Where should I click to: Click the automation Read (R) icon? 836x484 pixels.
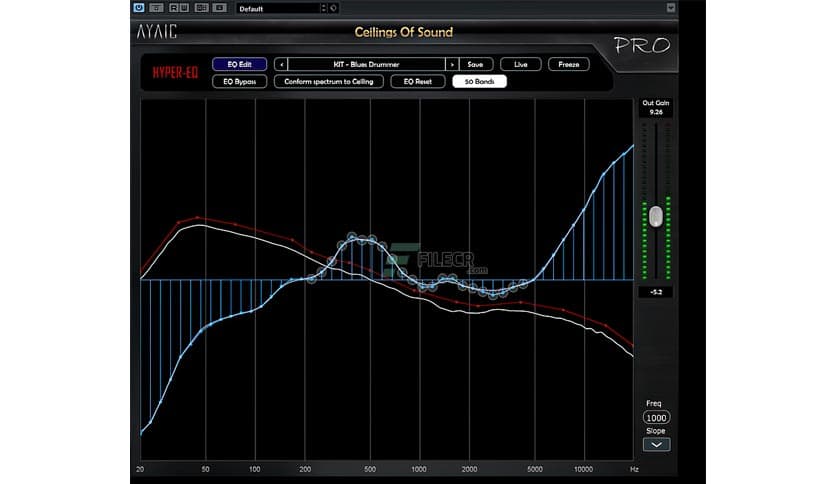pyautogui.click(x=174, y=7)
